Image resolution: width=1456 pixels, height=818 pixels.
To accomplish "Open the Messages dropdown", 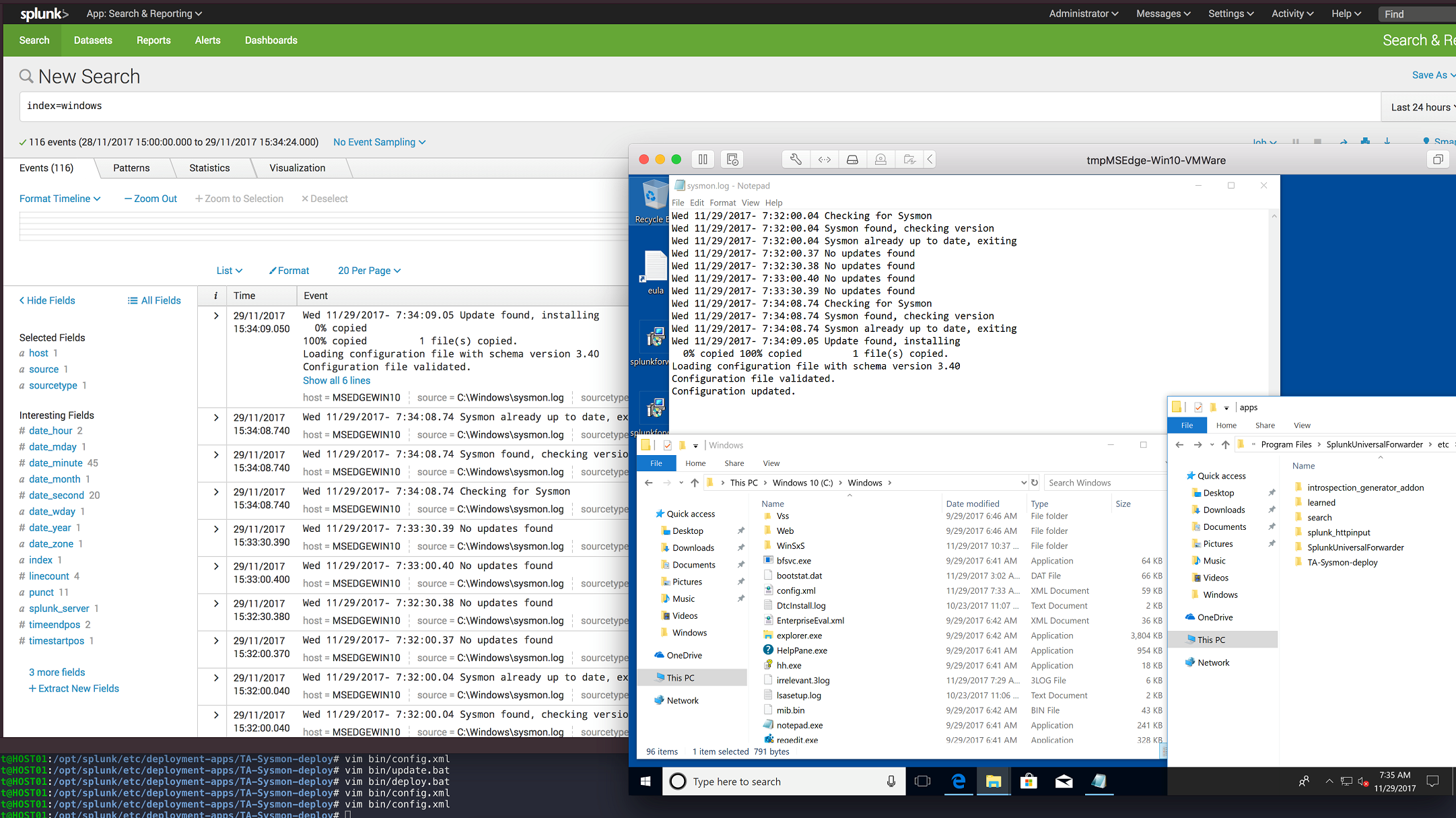I will [x=1163, y=13].
